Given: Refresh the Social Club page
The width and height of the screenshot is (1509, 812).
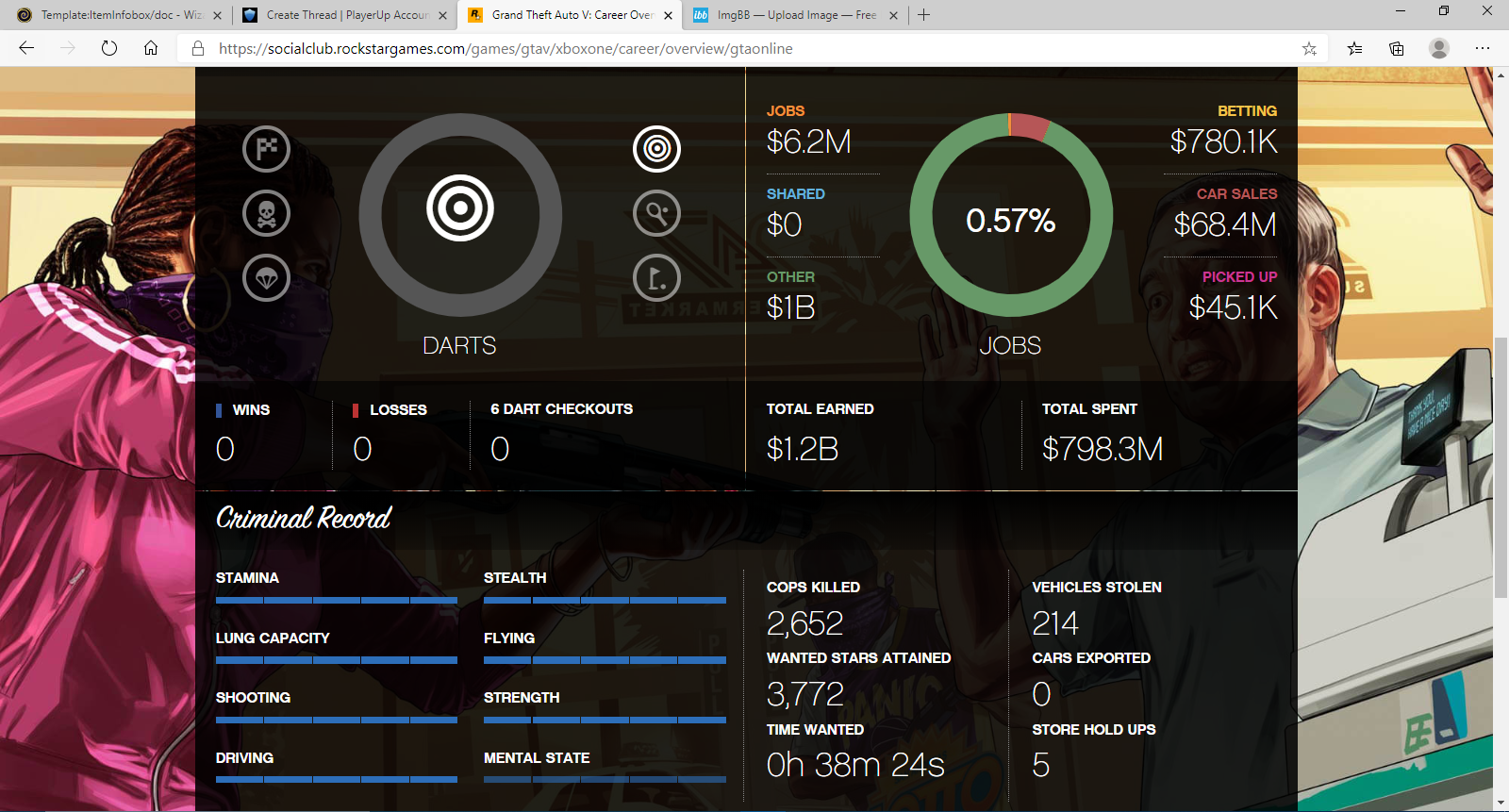Looking at the screenshot, I should tap(109, 48).
